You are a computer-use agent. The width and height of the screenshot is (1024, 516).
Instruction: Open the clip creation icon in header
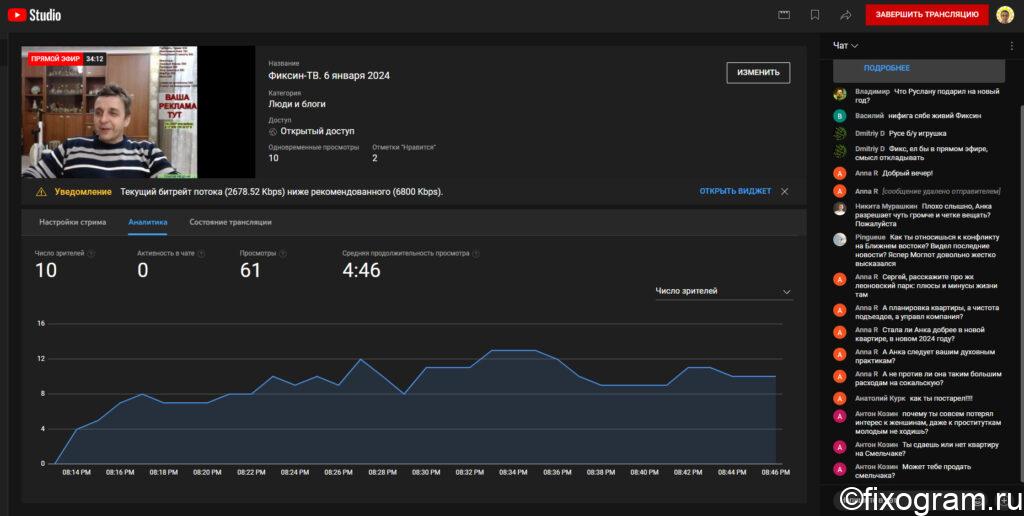[x=784, y=14]
